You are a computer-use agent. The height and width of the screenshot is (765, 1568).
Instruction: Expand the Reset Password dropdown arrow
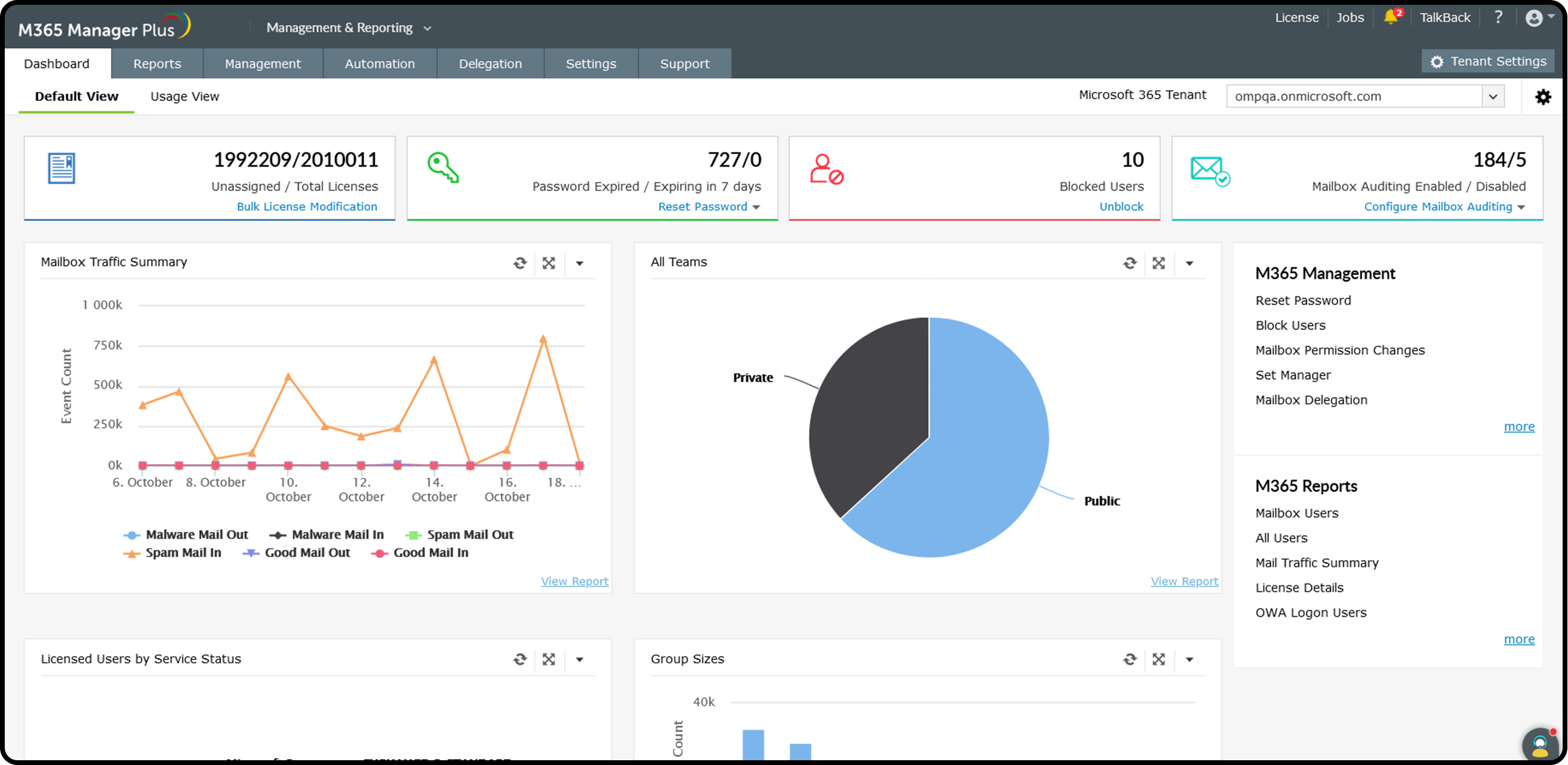click(757, 207)
